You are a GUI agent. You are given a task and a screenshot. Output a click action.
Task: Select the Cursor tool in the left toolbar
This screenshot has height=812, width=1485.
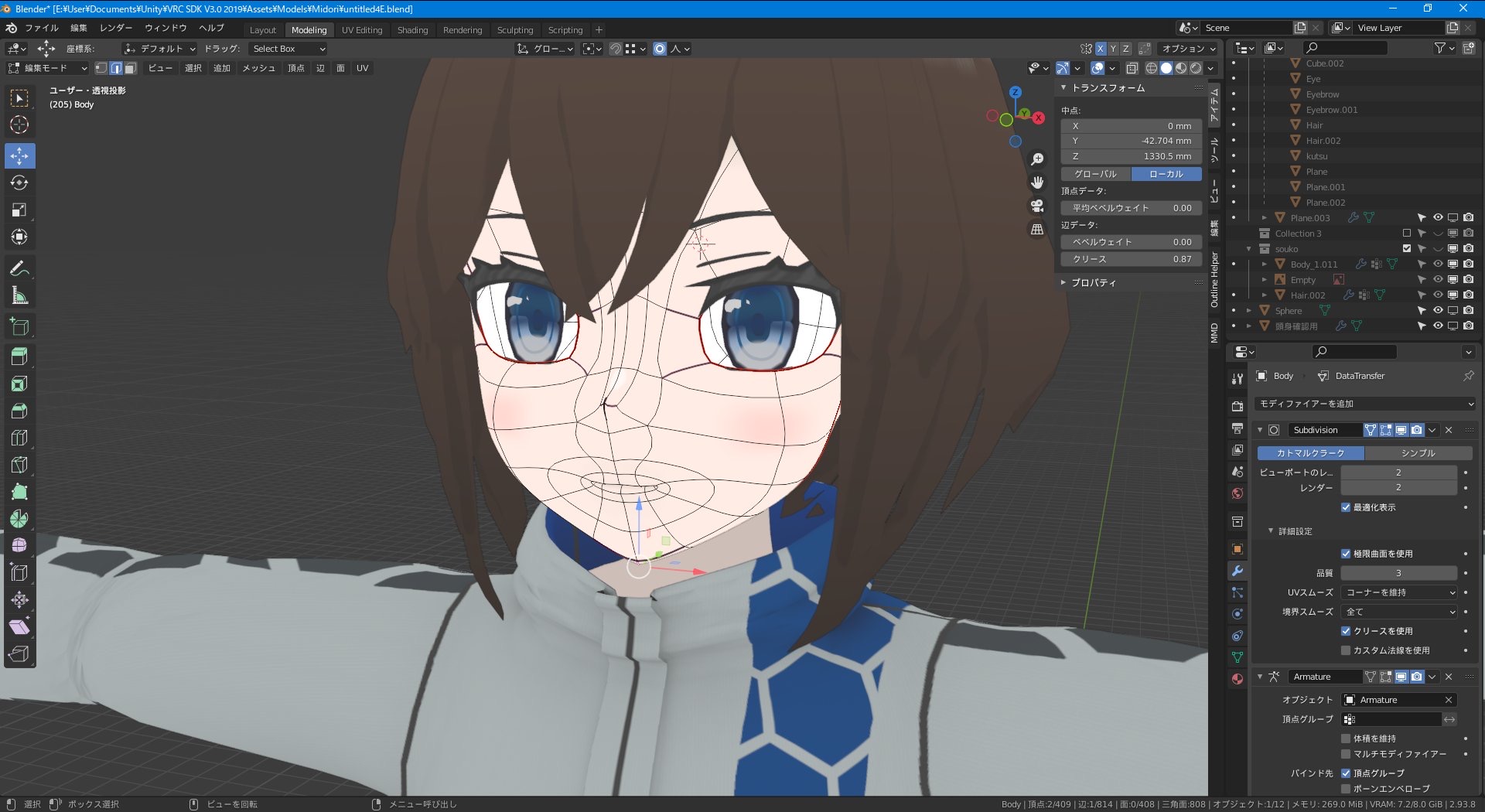tap(19, 125)
